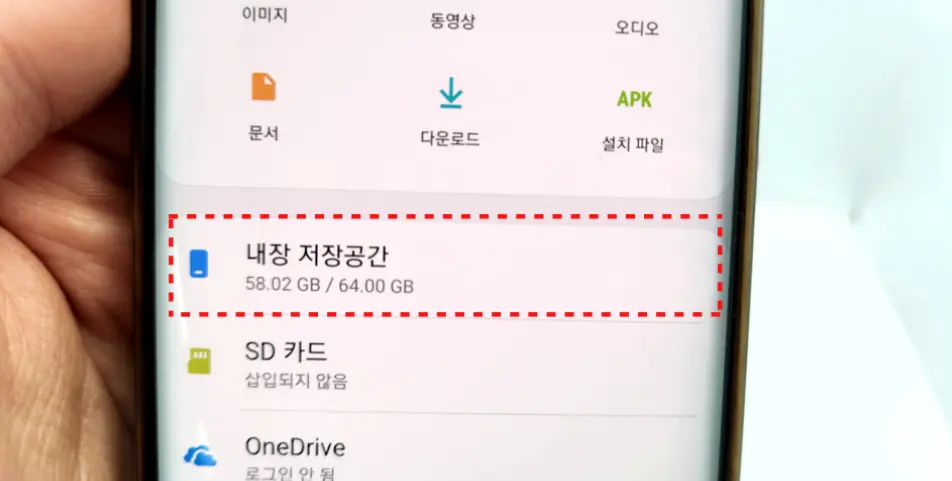Open 내장 저장공간 storage title
The width and height of the screenshot is (952, 481).
click(x=316, y=254)
